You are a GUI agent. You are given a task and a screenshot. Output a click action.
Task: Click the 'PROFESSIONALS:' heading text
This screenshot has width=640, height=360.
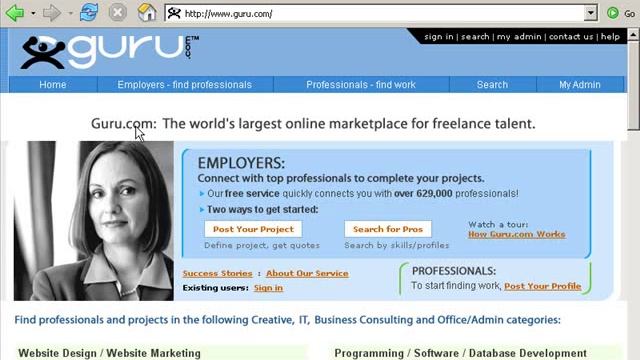click(454, 271)
